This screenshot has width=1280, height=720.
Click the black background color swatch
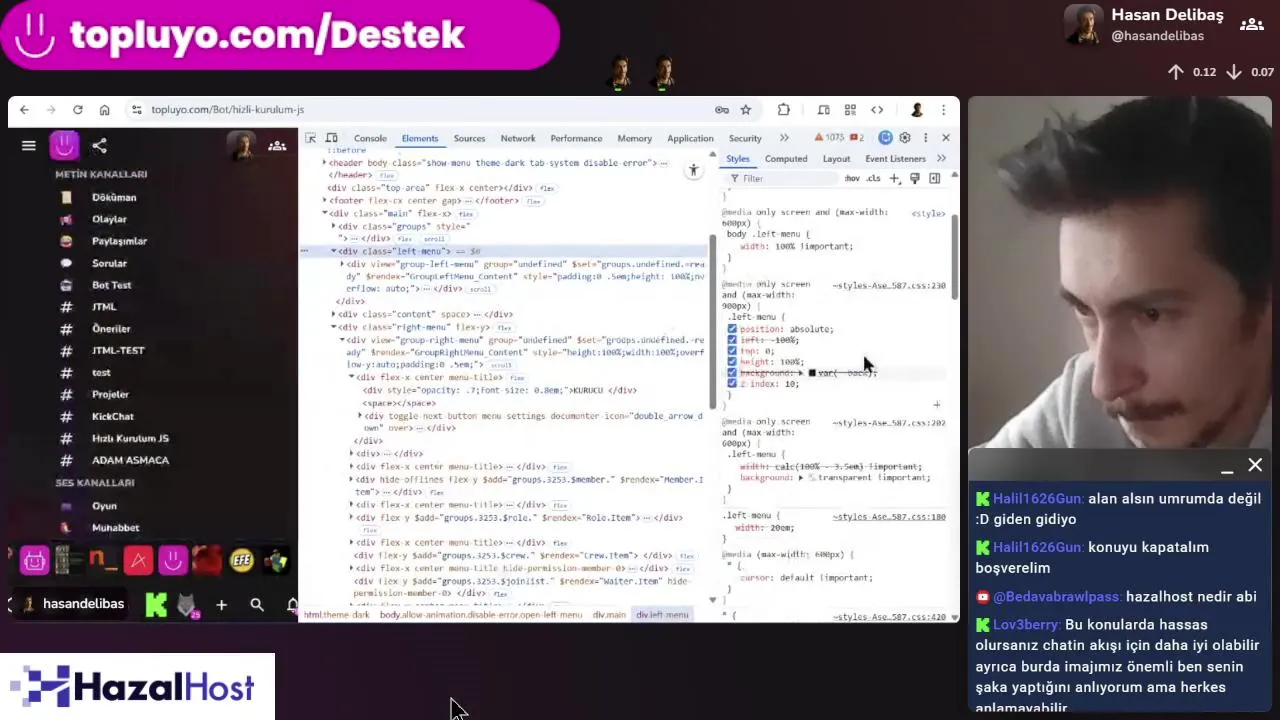click(812, 373)
